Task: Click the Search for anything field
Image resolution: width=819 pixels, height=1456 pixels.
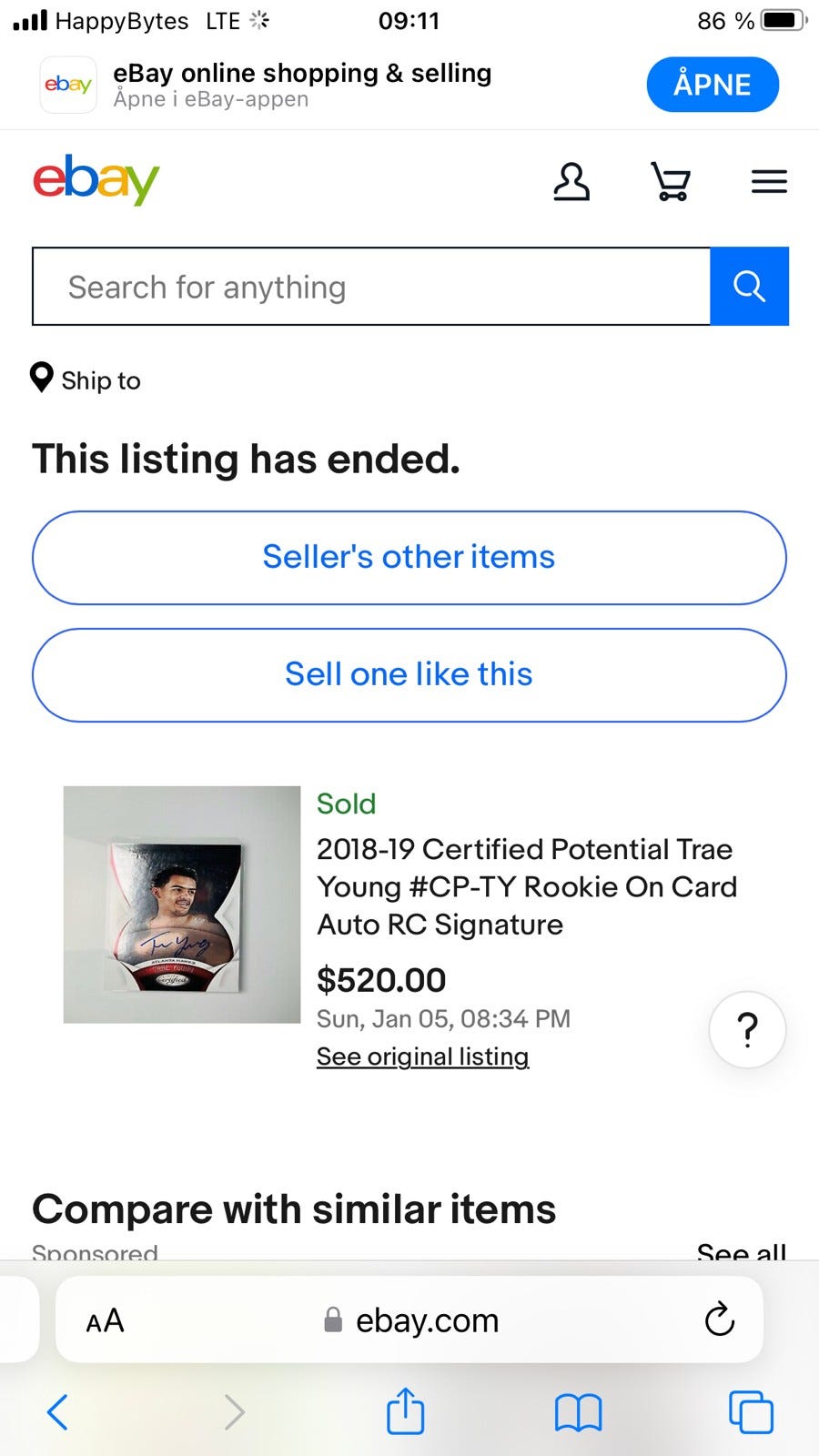Action: (370, 286)
